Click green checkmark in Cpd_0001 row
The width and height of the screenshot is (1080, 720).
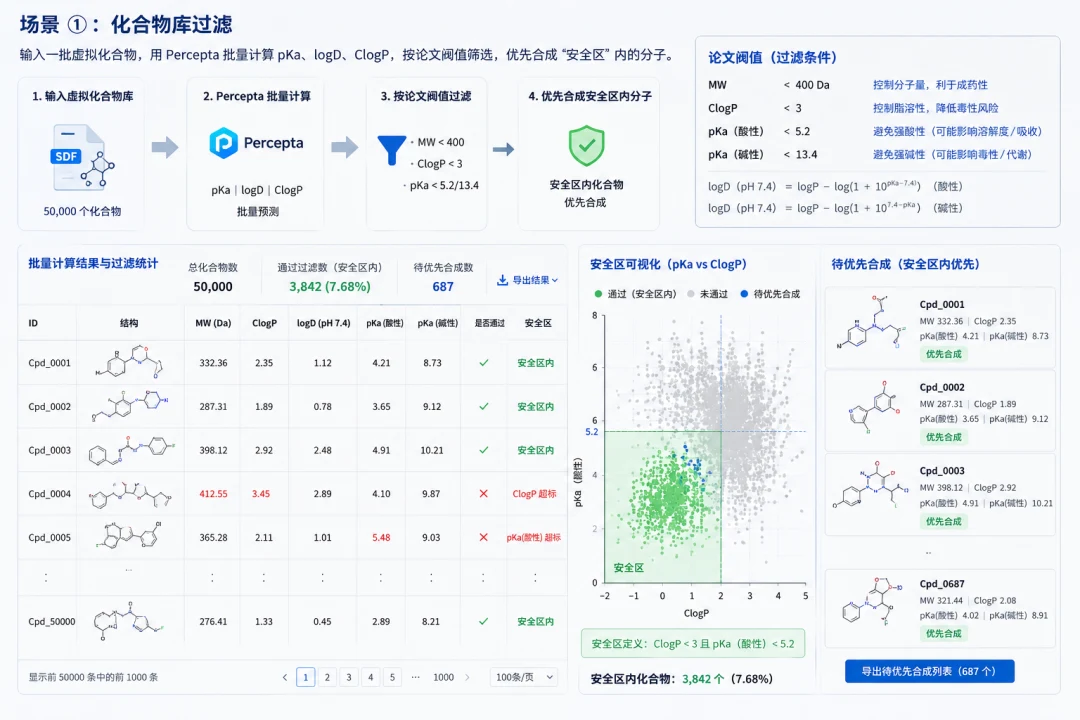tap(484, 362)
